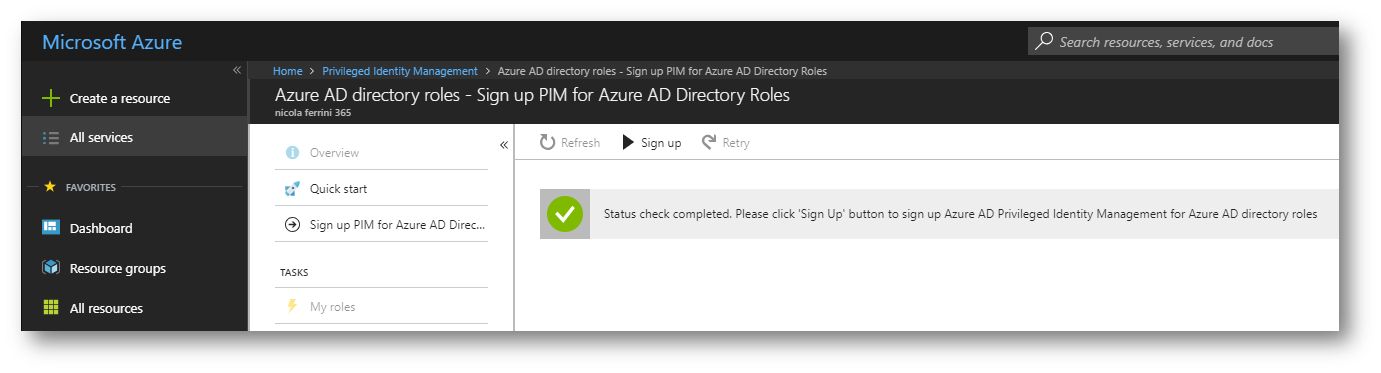Click the search magnifier icon
1381x373 pixels.
pos(1044,42)
